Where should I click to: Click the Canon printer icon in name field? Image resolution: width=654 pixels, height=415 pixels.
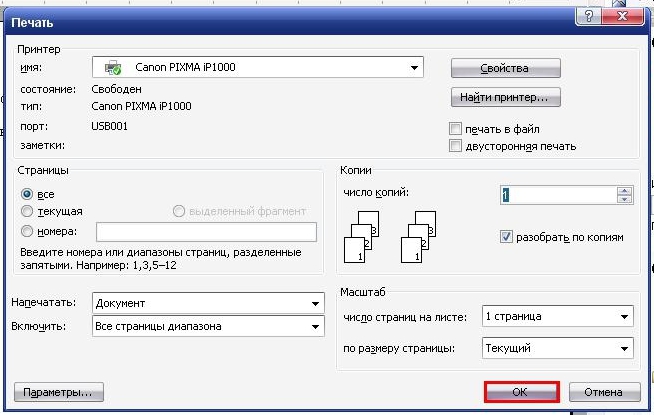(x=112, y=68)
